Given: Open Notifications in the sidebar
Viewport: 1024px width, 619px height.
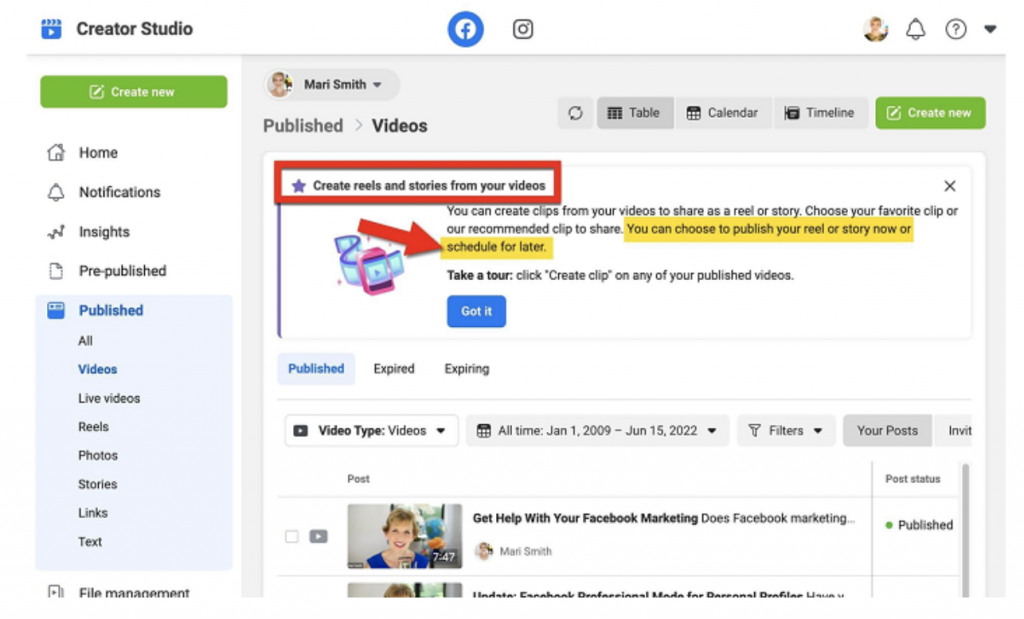Looking at the screenshot, I should tap(120, 192).
